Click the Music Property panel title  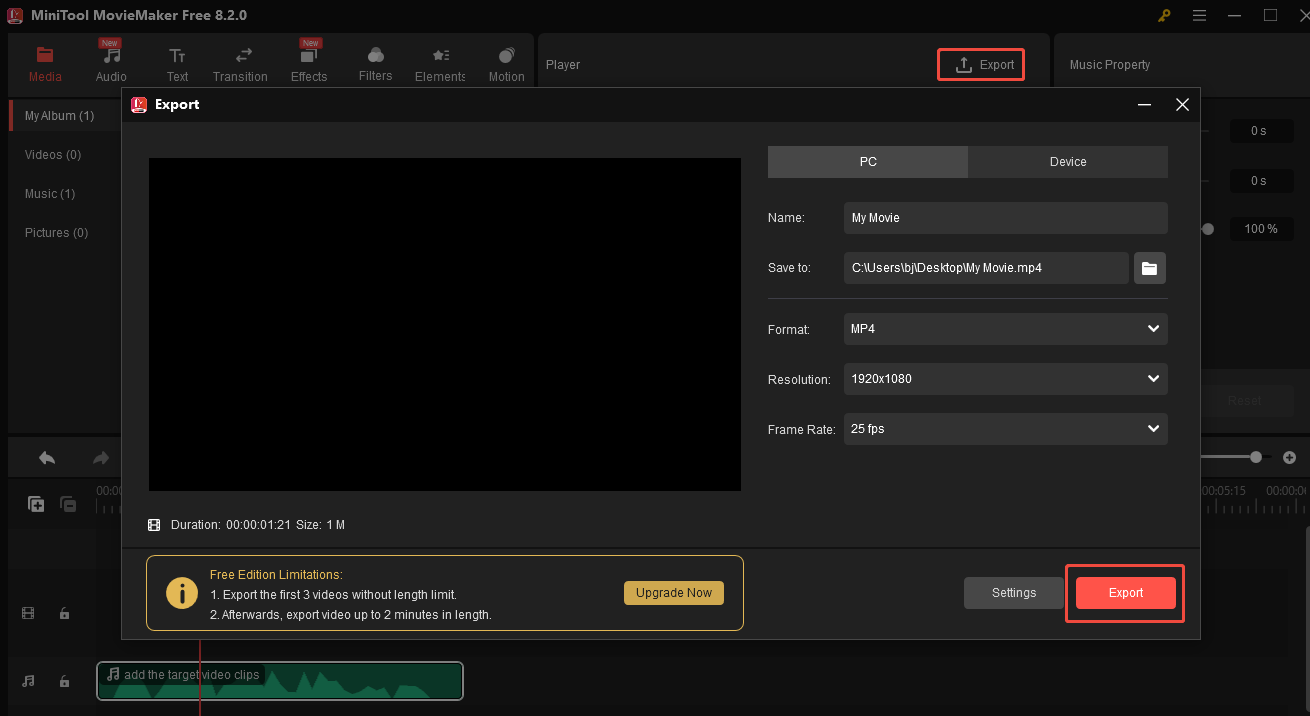(x=1110, y=65)
